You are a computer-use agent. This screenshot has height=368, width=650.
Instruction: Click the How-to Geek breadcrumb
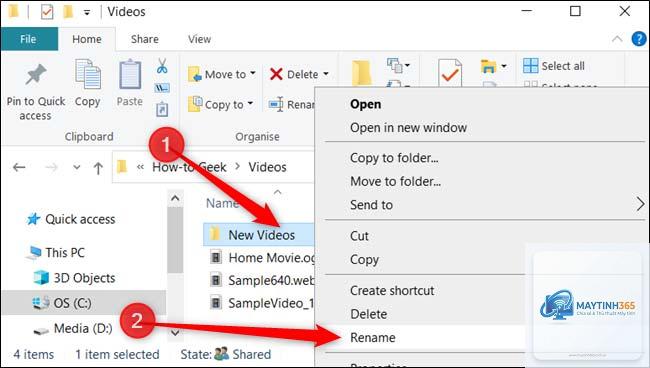pos(189,167)
